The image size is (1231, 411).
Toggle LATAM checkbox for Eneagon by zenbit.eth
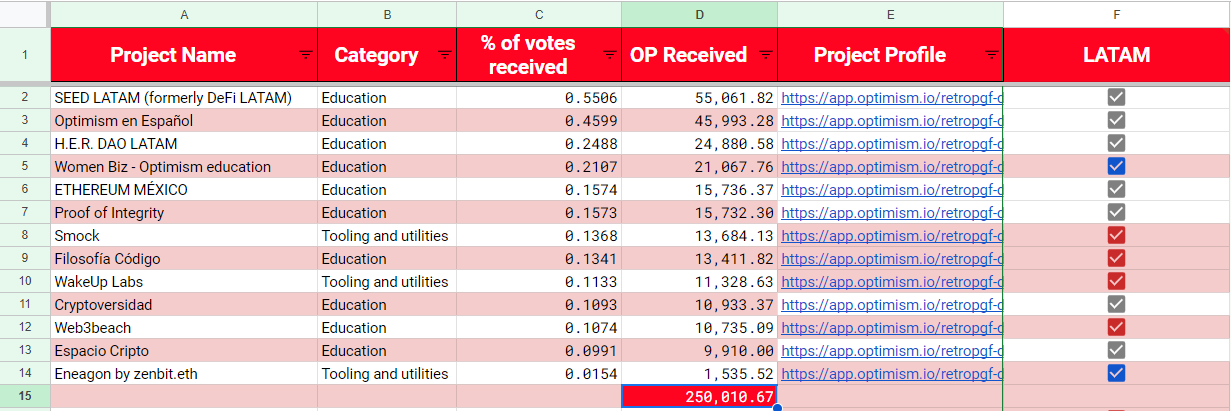(1116, 374)
